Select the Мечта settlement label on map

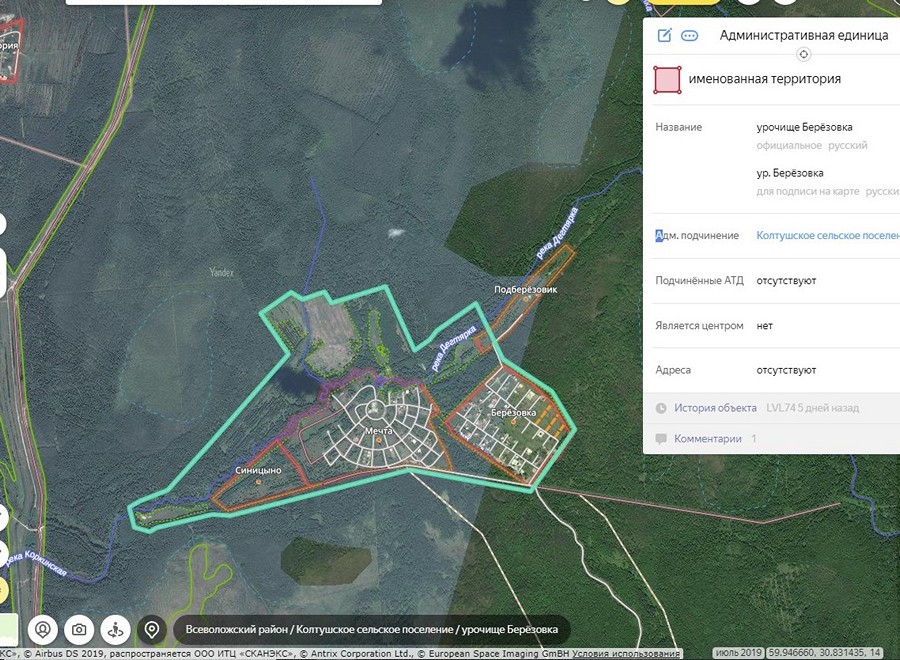(379, 431)
